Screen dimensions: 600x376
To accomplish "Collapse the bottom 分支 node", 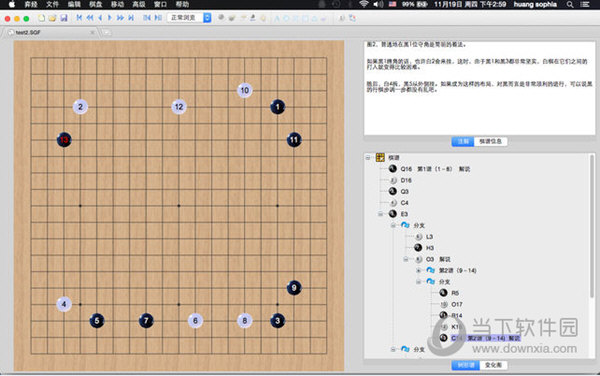I will (x=393, y=349).
